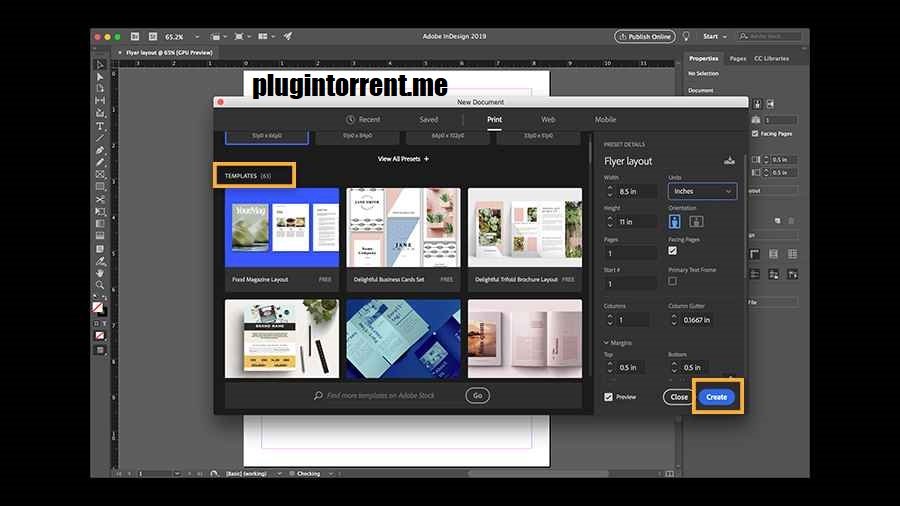900x506 pixels.
Task: Select the Flyer layout document tab
Action: (x=169, y=52)
